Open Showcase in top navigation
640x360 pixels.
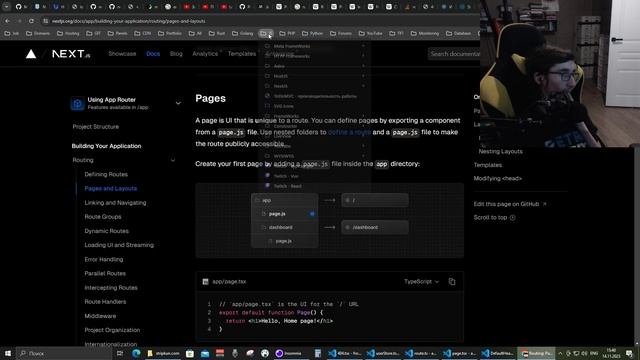coord(122,54)
